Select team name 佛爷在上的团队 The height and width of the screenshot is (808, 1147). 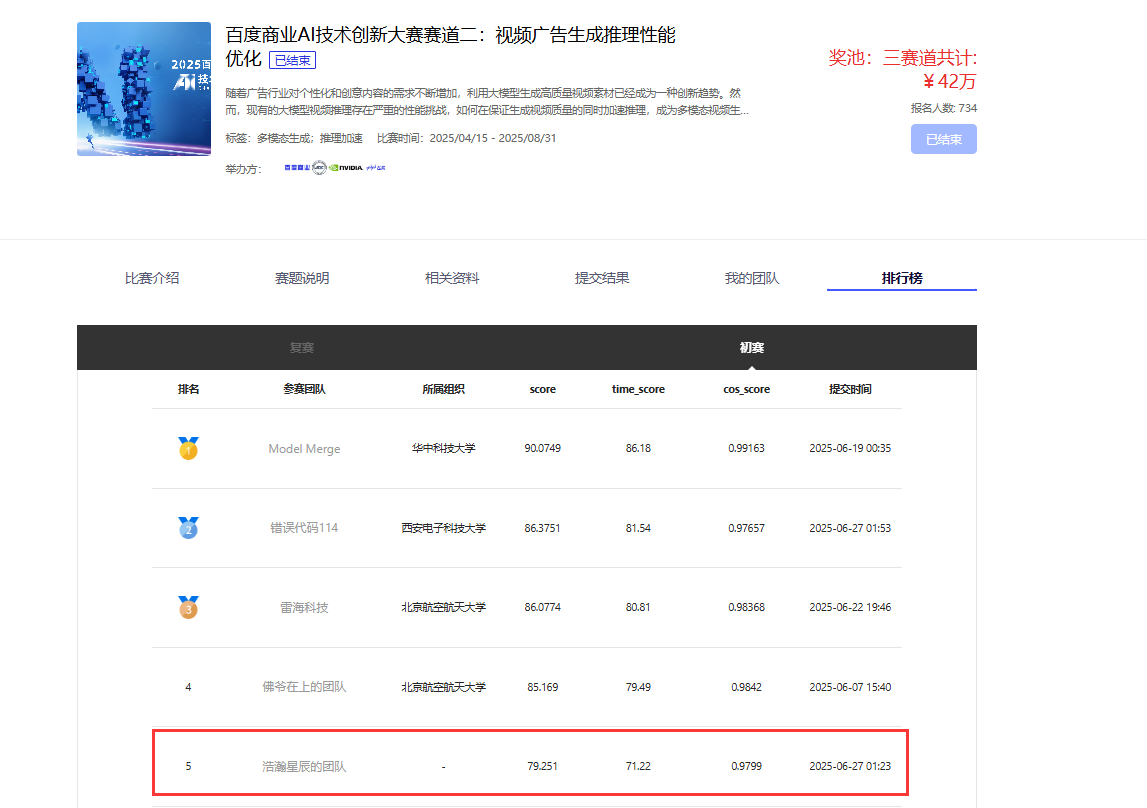point(304,687)
